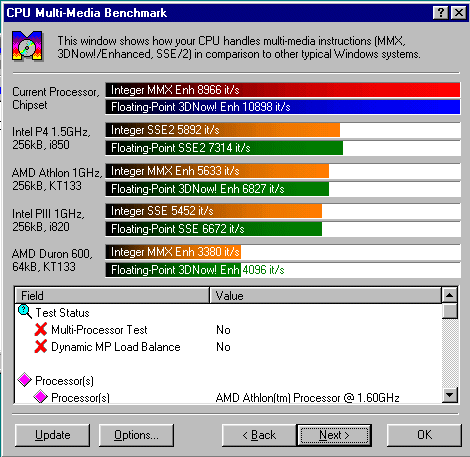
Task: Click the red Integer MMX Enh 8966 it/s bar
Action: 283,90
